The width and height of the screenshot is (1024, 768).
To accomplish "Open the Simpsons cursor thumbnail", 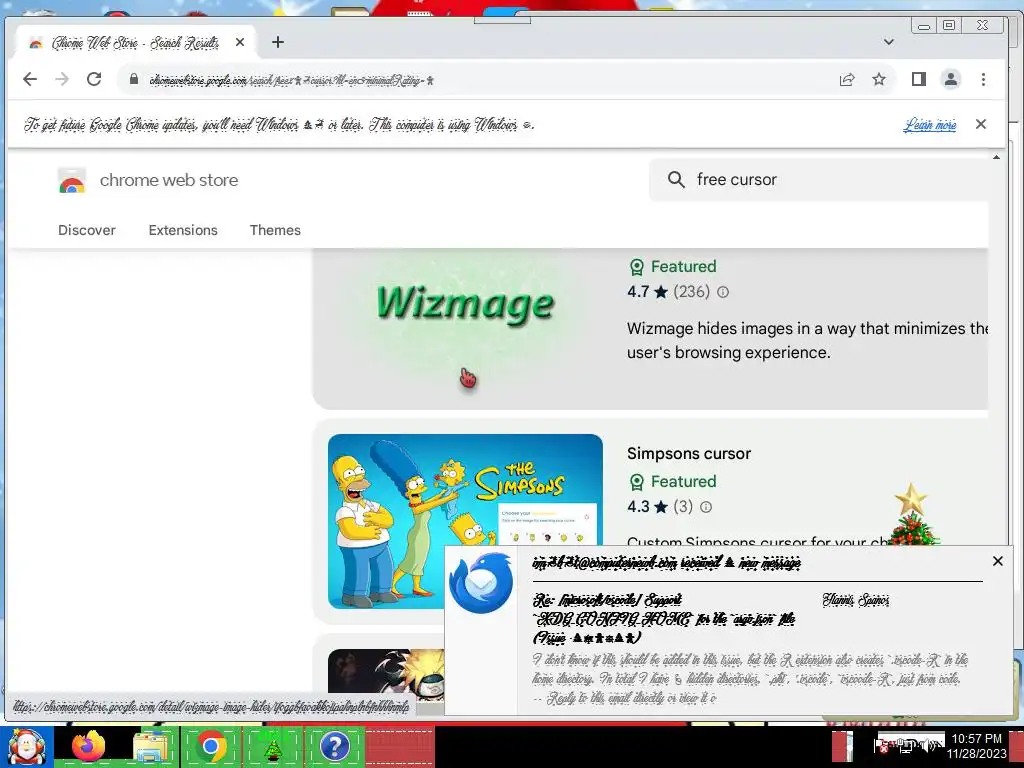I will [x=465, y=521].
